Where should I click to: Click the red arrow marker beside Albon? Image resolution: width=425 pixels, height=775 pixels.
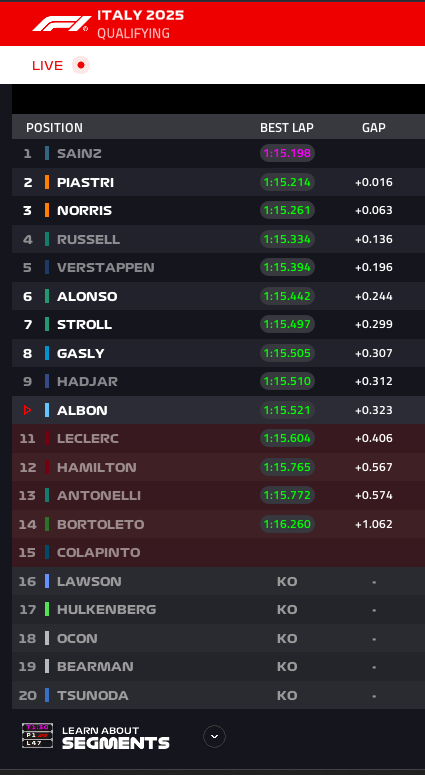(28, 410)
